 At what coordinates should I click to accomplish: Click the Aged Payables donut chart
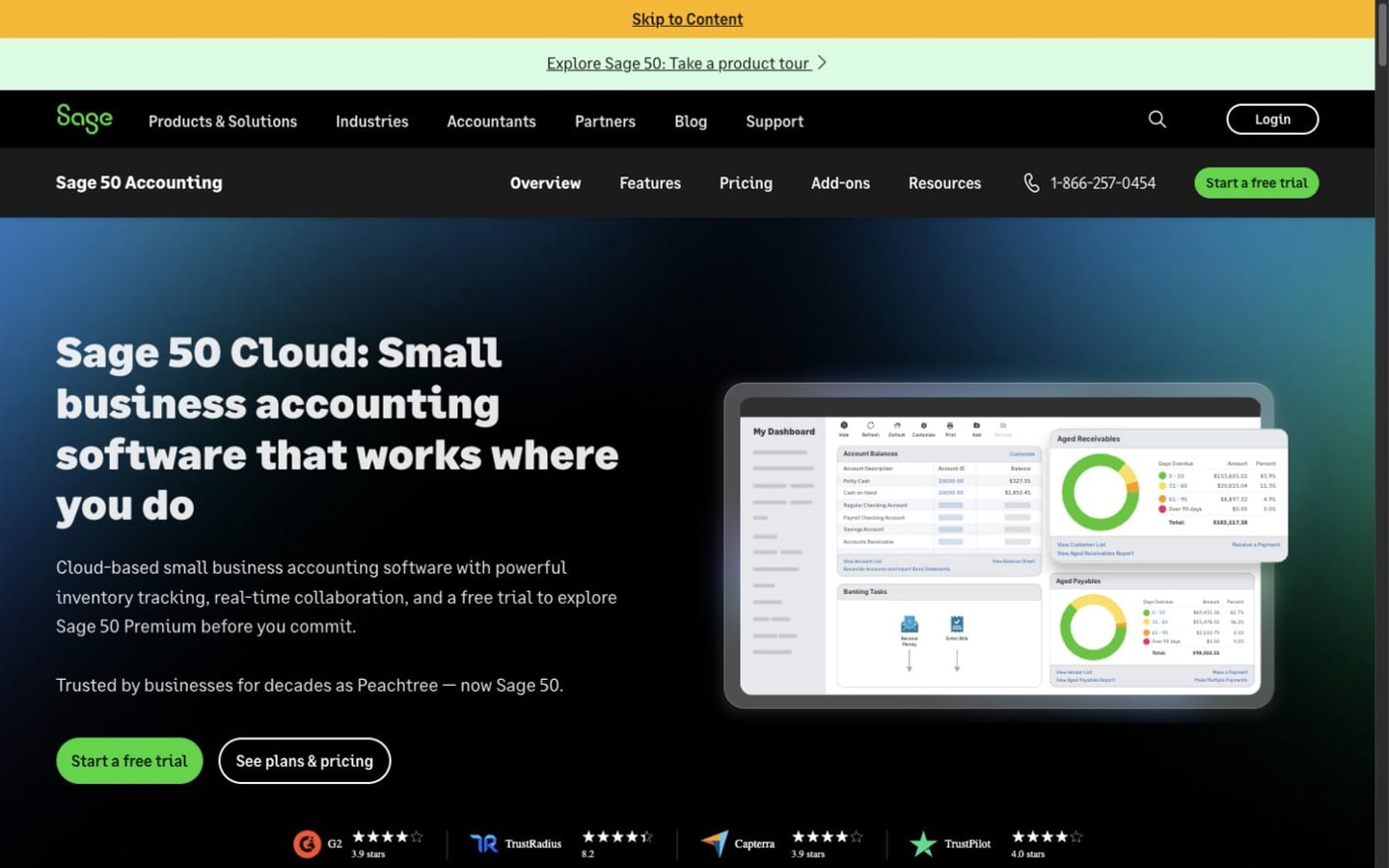(x=1093, y=627)
